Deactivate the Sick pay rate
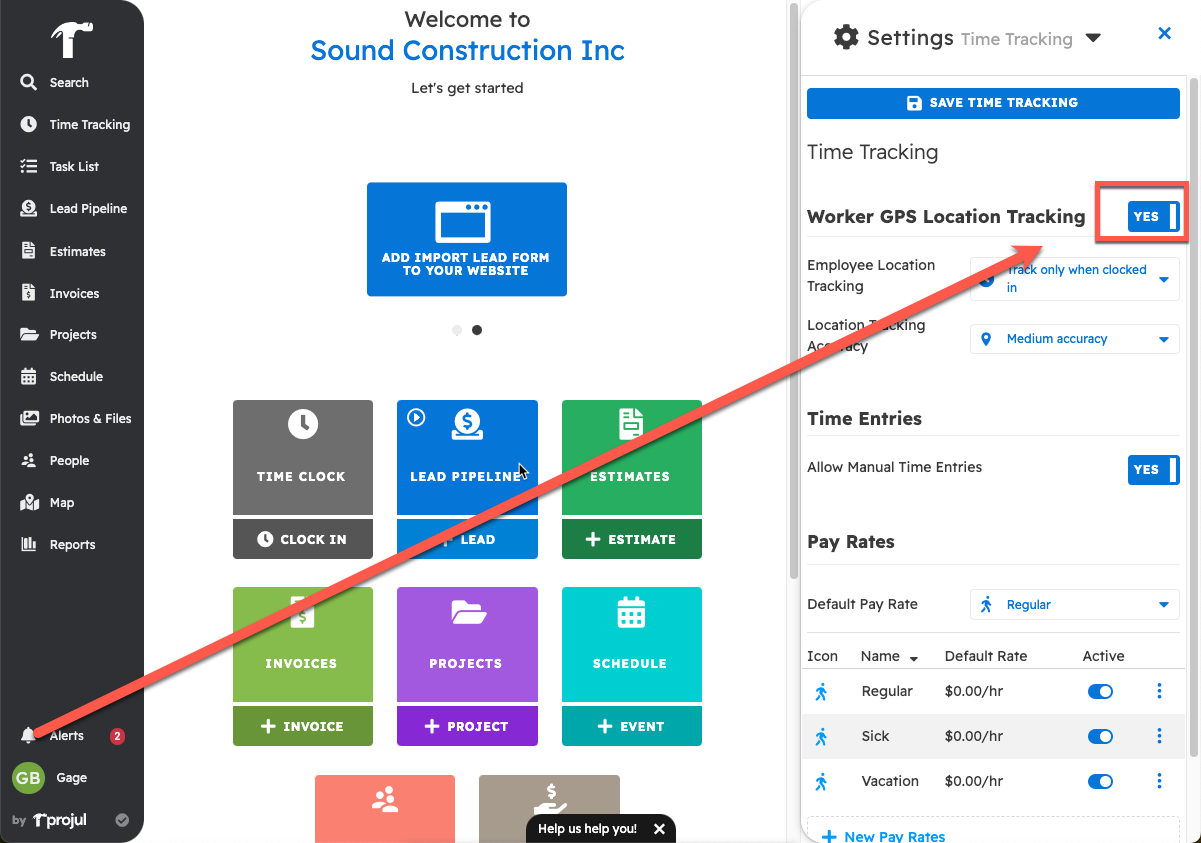The width and height of the screenshot is (1201, 843). click(x=1100, y=736)
